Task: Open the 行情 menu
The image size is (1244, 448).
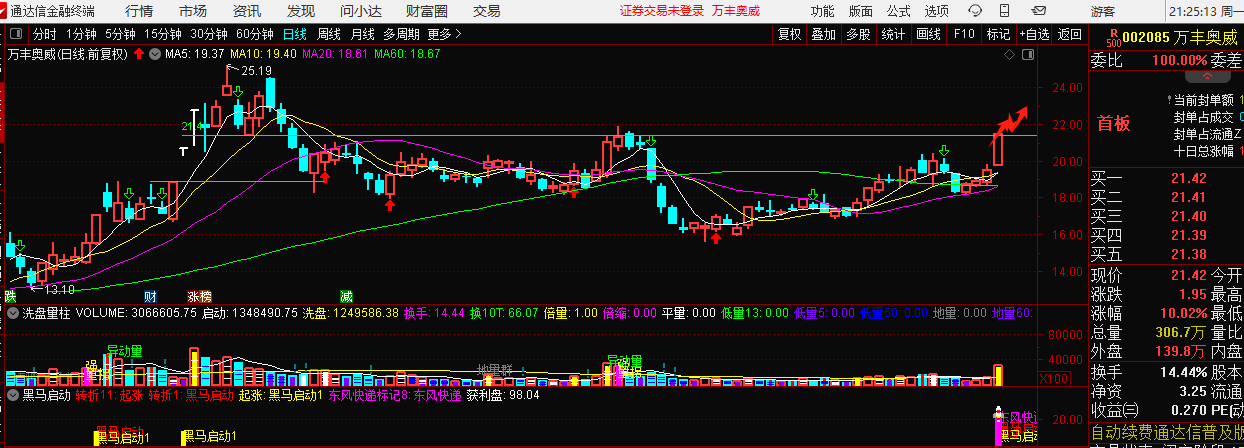Action: point(139,11)
